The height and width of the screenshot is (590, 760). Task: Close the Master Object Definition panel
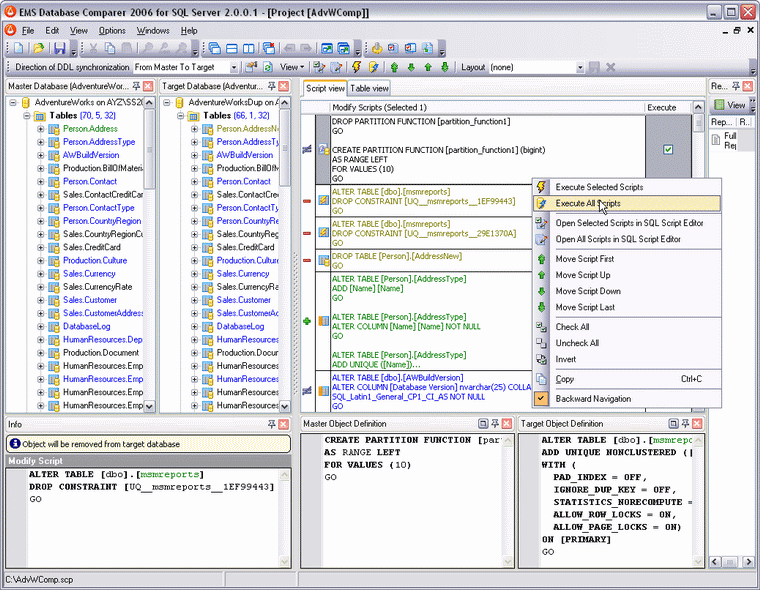(507, 424)
